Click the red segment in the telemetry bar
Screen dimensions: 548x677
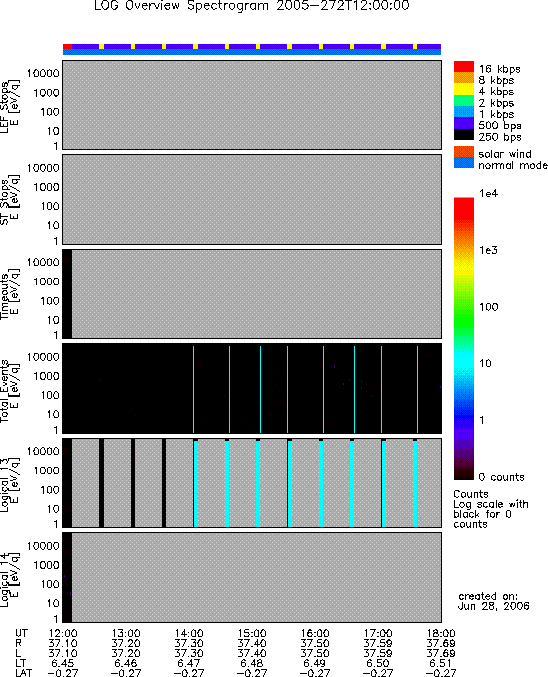[x=67, y=46]
